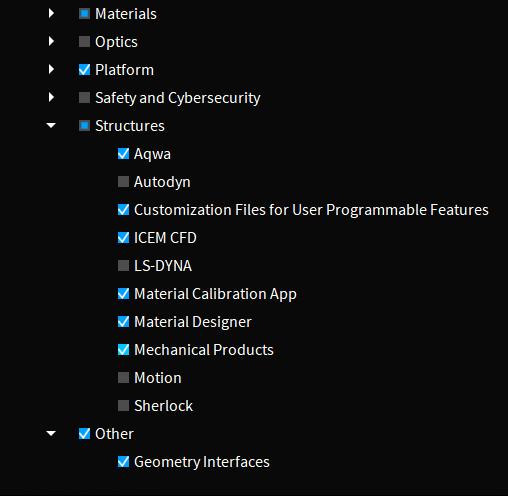Uncheck the Aqwa checkbox
The width and height of the screenshot is (508, 496).
(123, 154)
